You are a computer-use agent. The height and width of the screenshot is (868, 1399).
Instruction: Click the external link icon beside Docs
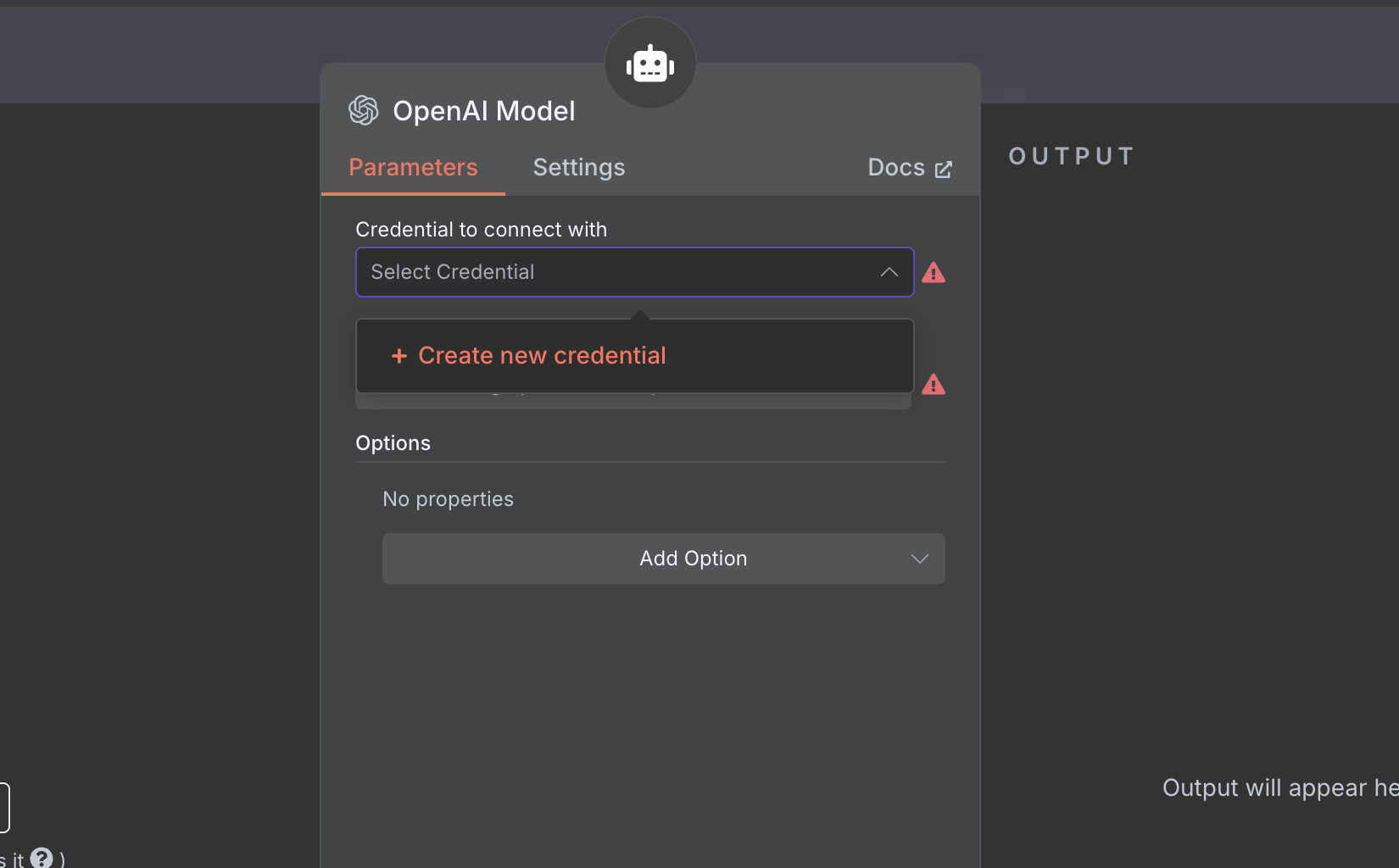(943, 170)
